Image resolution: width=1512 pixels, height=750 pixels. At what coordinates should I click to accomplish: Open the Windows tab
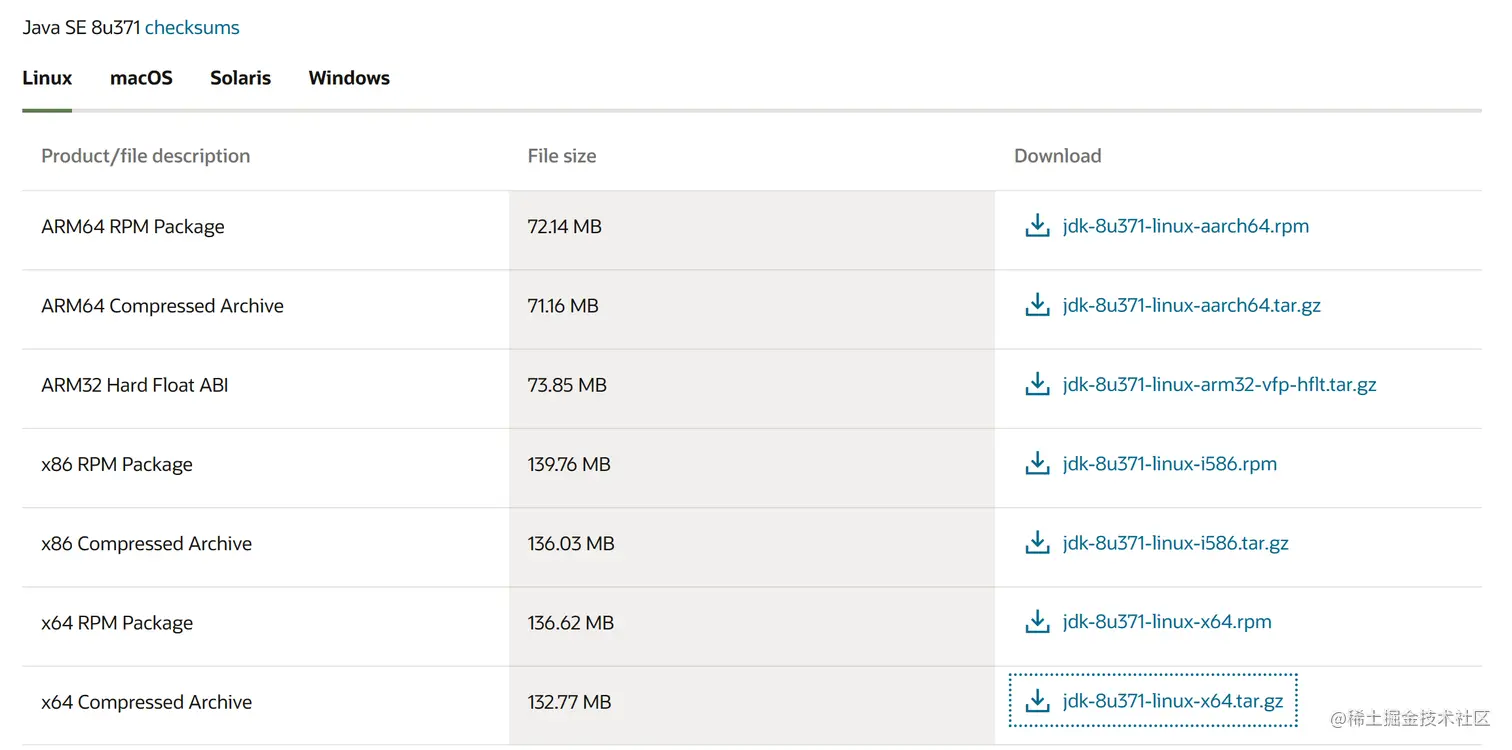349,78
